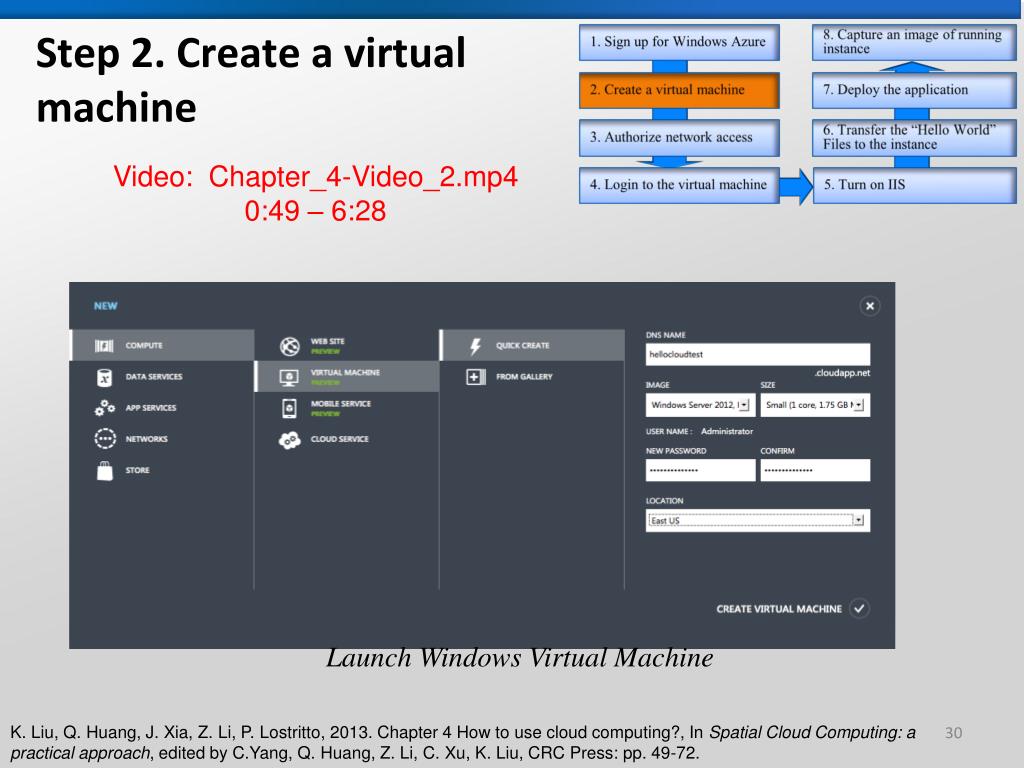This screenshot has width=1024, height=768.
Task: Click the Chapter_4-Video_2.mp4 video text
Action: (362, 176)
